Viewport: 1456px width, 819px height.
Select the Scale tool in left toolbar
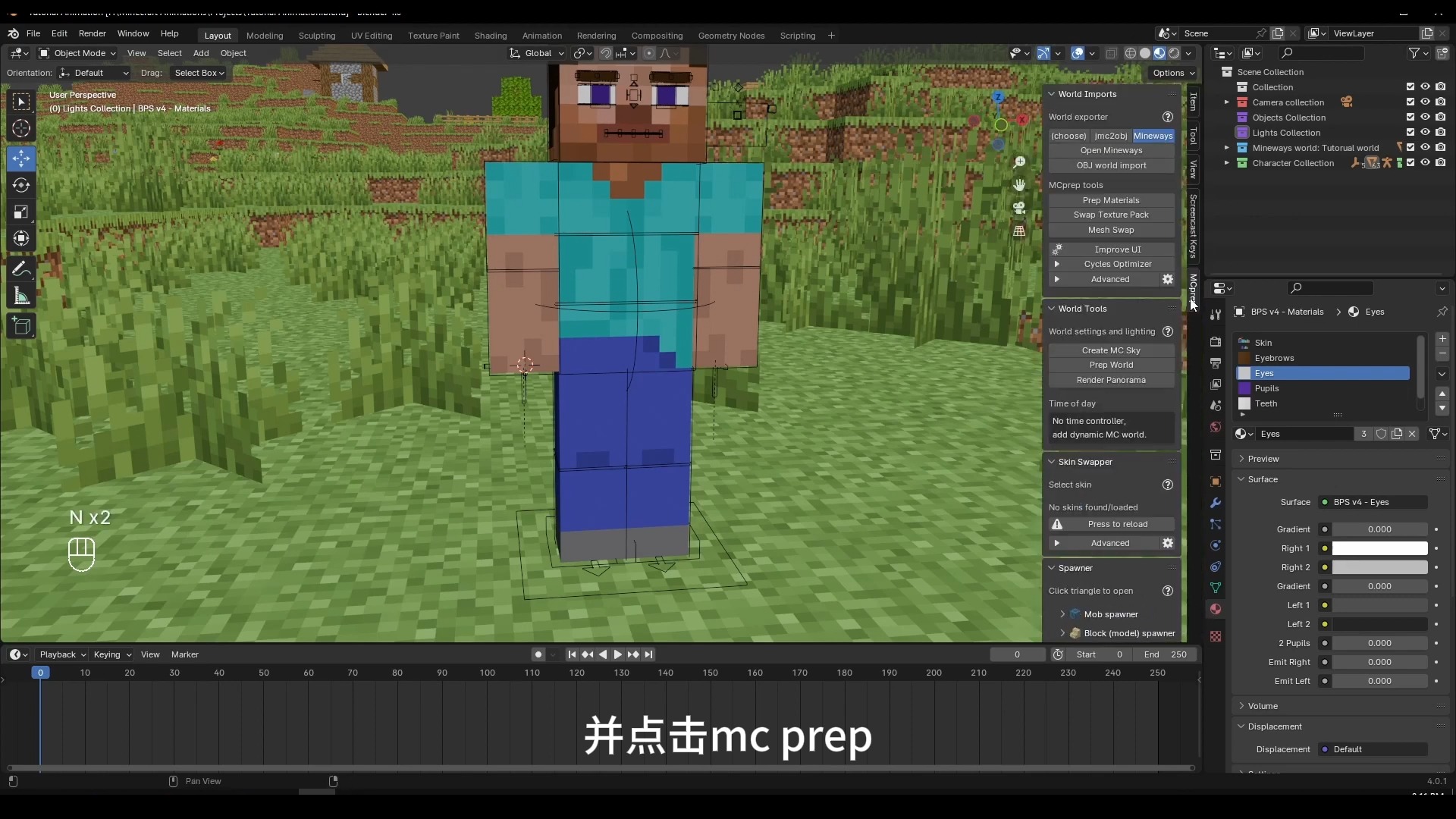point(21,212)
